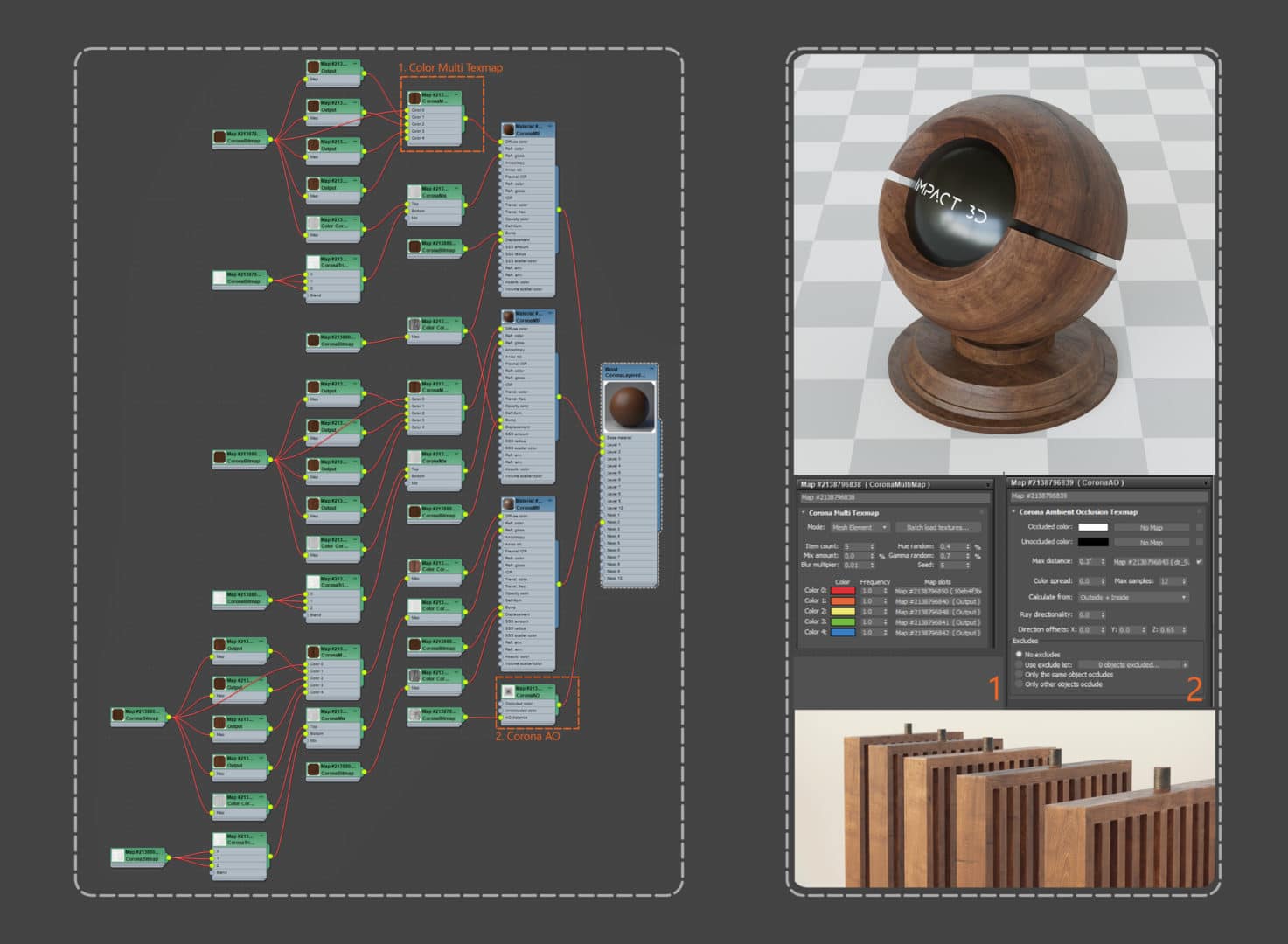
Task: Open the CoronaAO panel header arrow menu
Action: pyautogui.click(x=1206, y=483)
